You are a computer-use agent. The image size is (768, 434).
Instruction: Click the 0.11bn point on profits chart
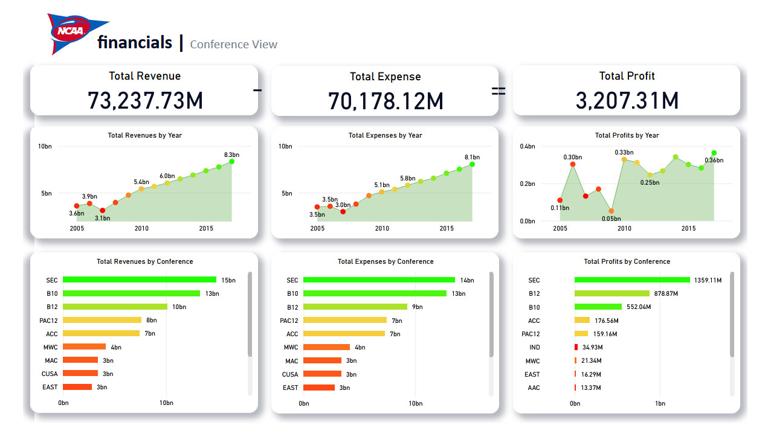coord(560,200)
